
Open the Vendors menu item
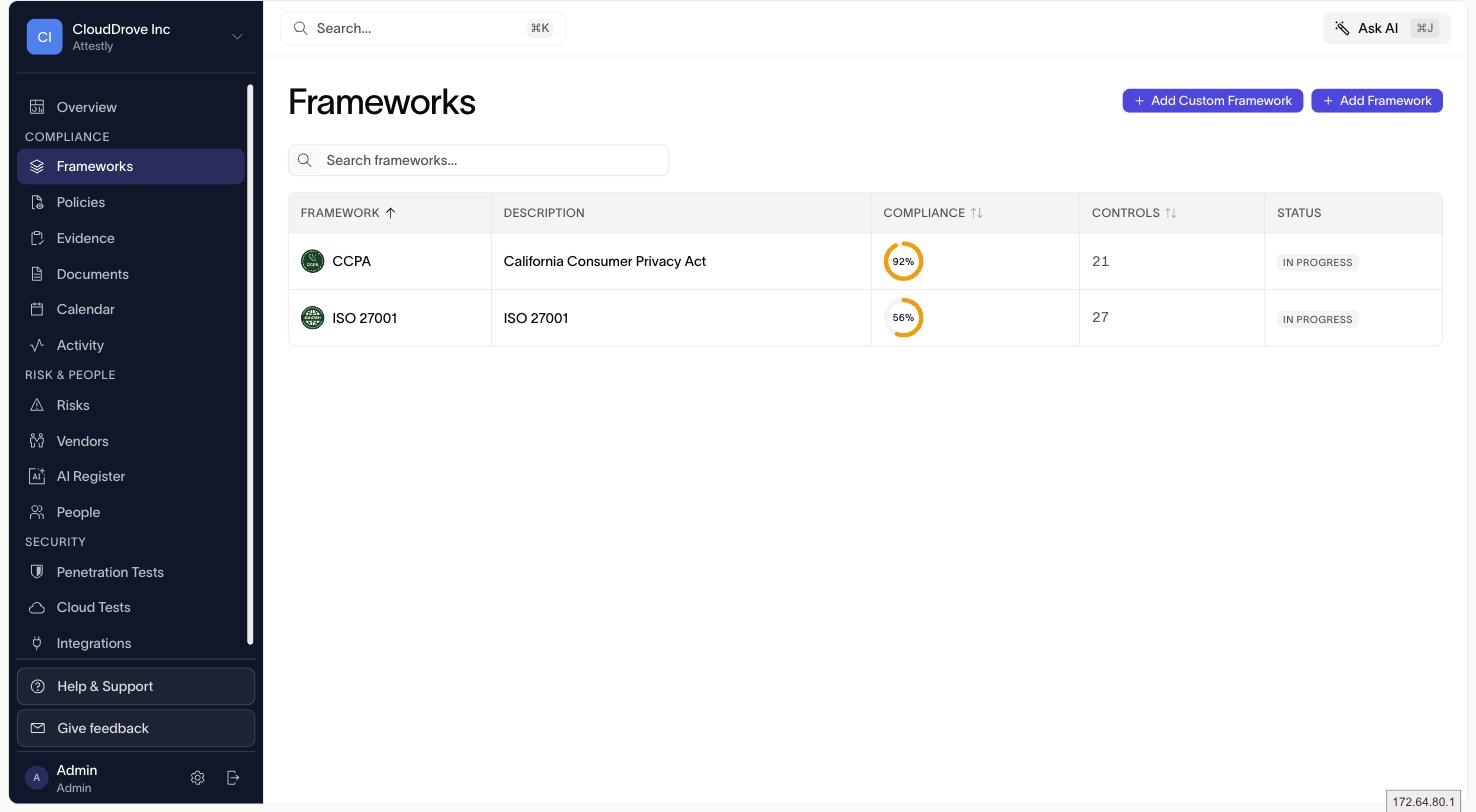pyautogui.click(x=130, y=441)
